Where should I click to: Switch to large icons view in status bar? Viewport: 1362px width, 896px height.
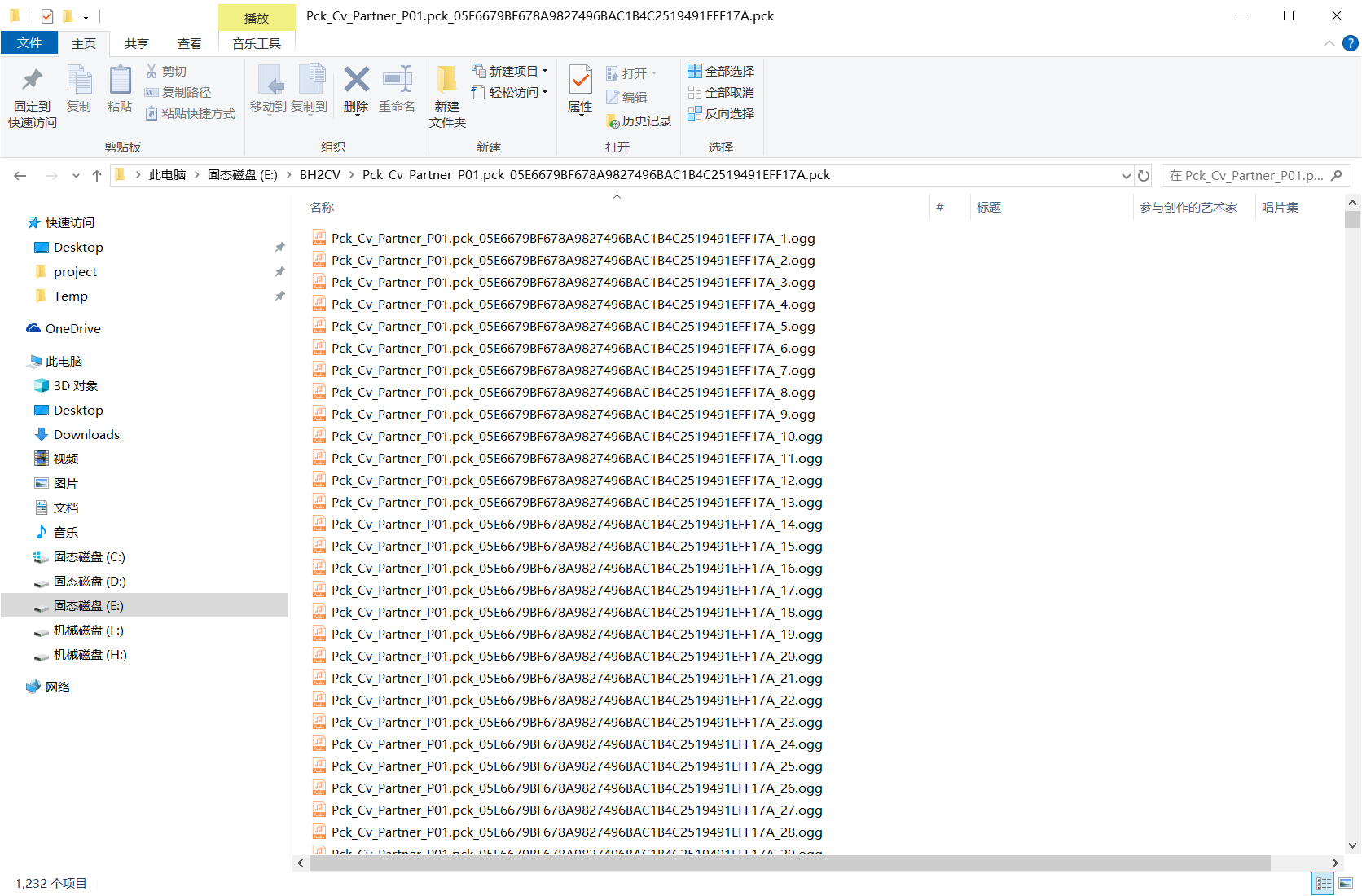point(1345,883)
